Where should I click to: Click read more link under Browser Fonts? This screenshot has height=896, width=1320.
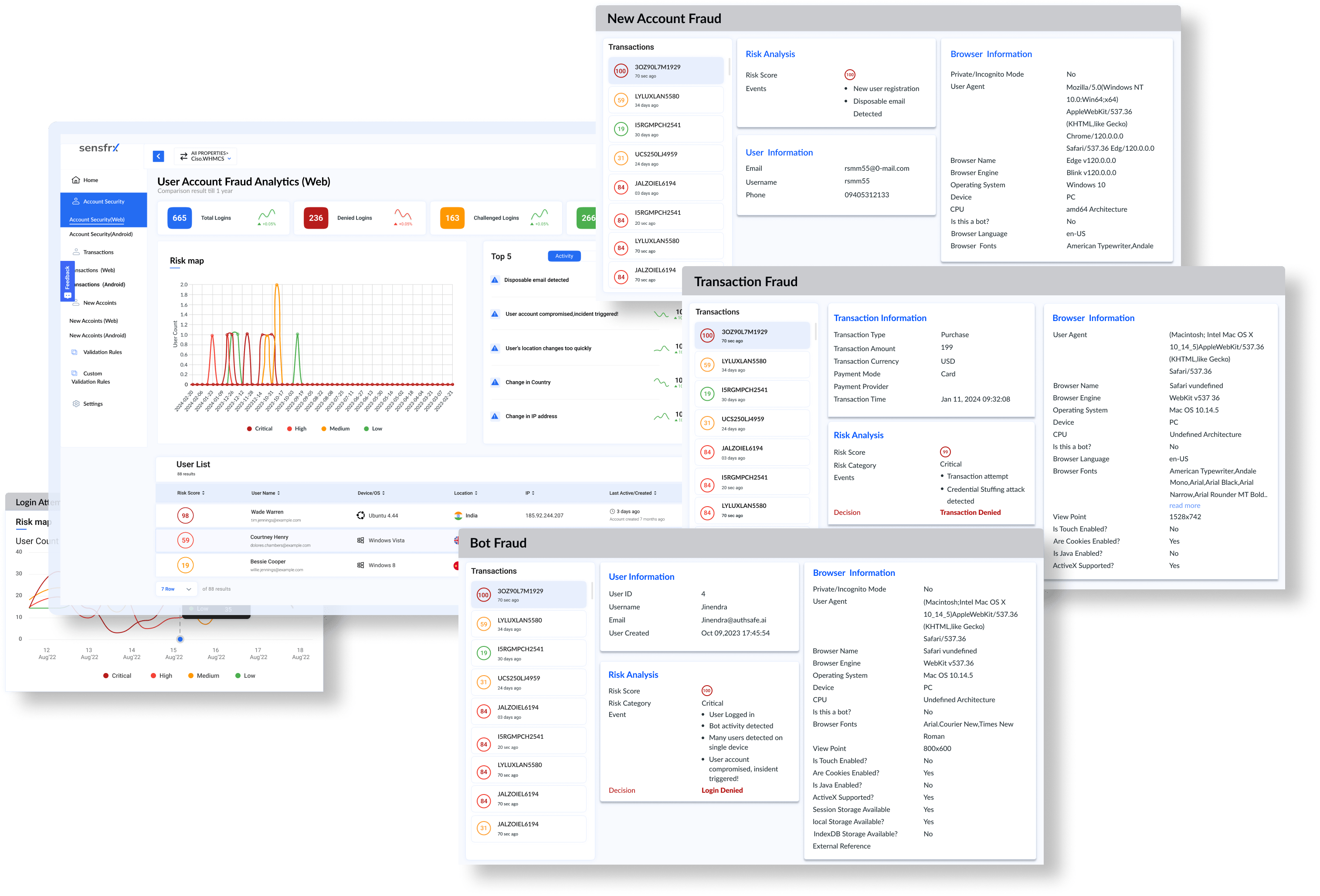pos(1184,505)
